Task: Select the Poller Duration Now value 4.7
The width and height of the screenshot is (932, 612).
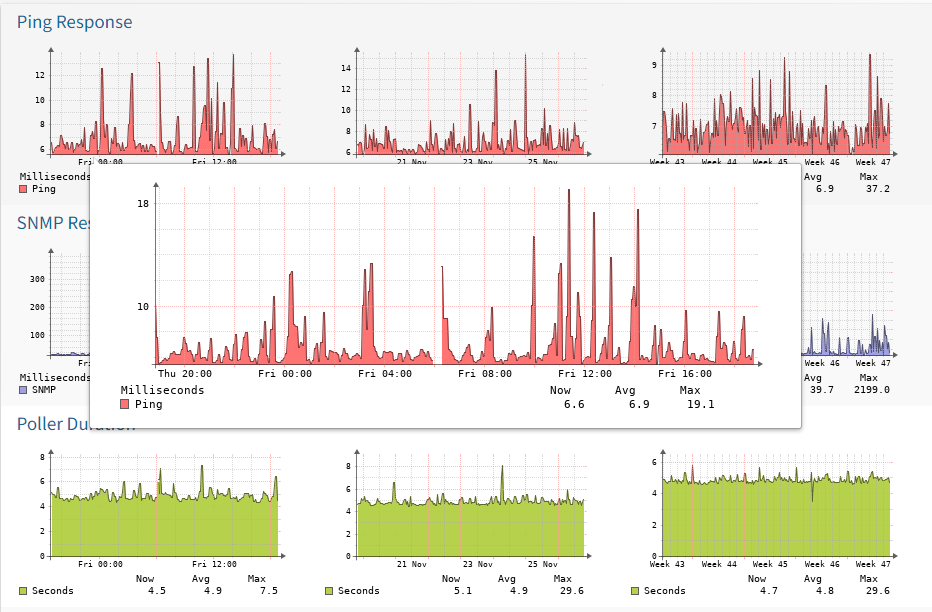Action: pos(769,591)
